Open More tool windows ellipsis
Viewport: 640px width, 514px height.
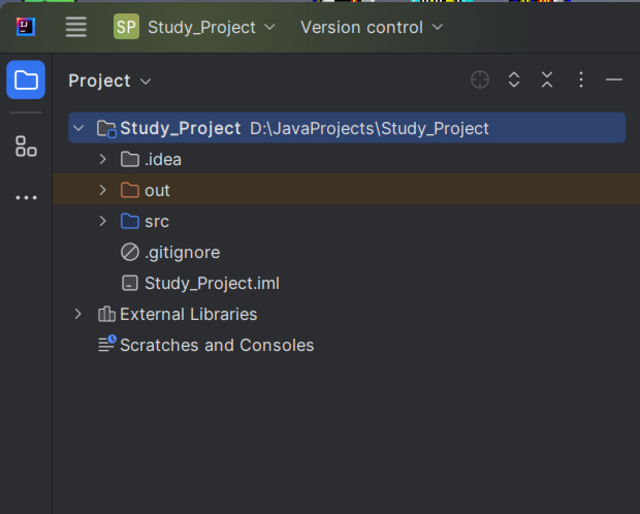(26, 197)
